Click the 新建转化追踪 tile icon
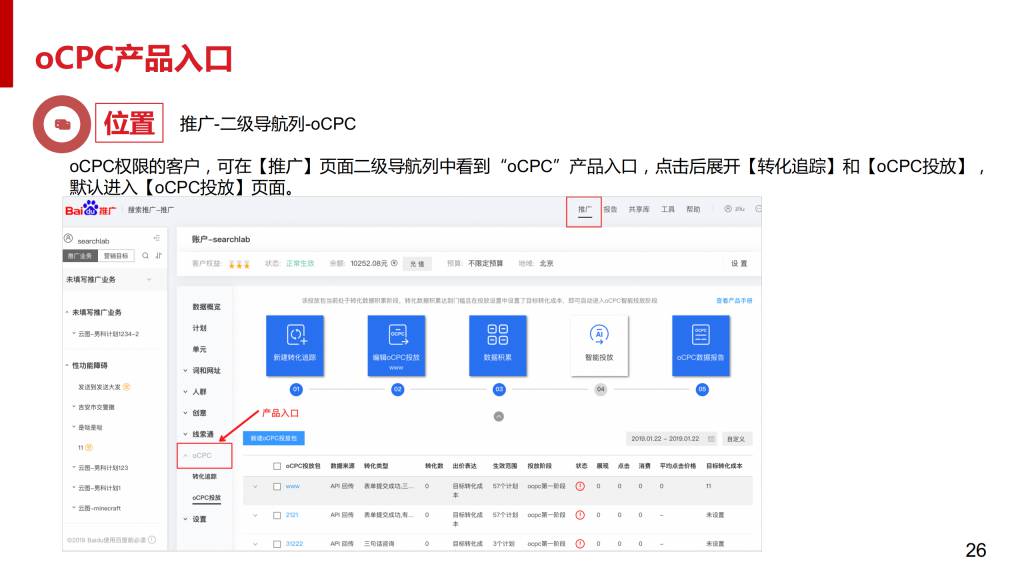 pyautogui.click(x=295, y=335)
